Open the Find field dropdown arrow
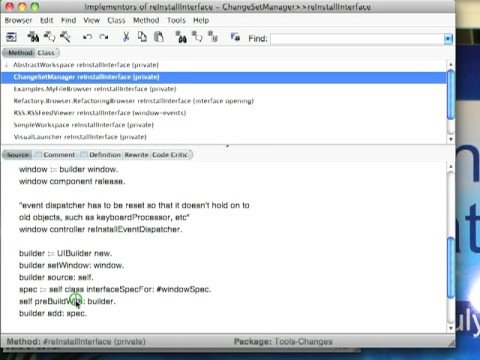480x360 pixels. [x=448, y=39]
